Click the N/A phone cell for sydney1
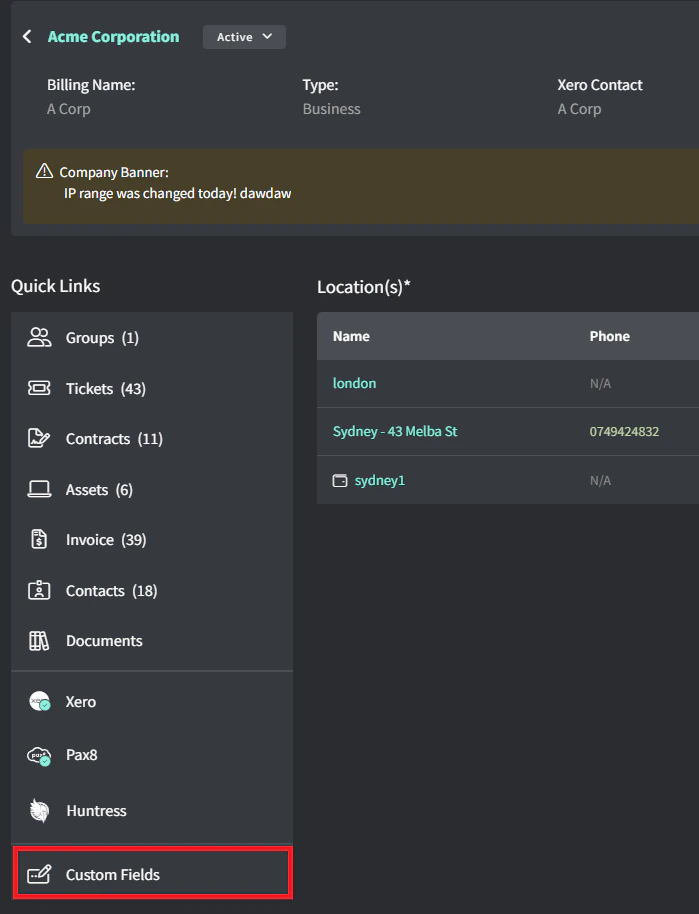Viewport: 699px width, 914px height. click(600, 480)
